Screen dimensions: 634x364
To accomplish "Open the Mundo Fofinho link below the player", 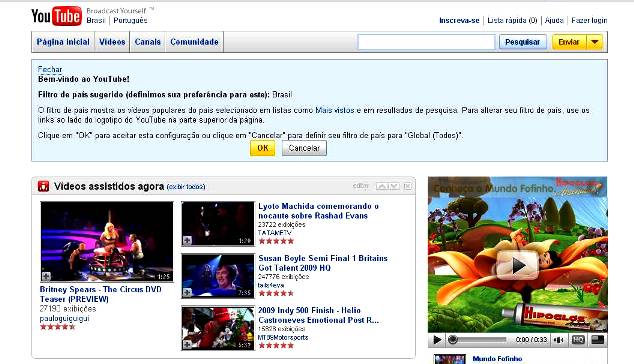I will pyautogui.click(x=497, y=358).
